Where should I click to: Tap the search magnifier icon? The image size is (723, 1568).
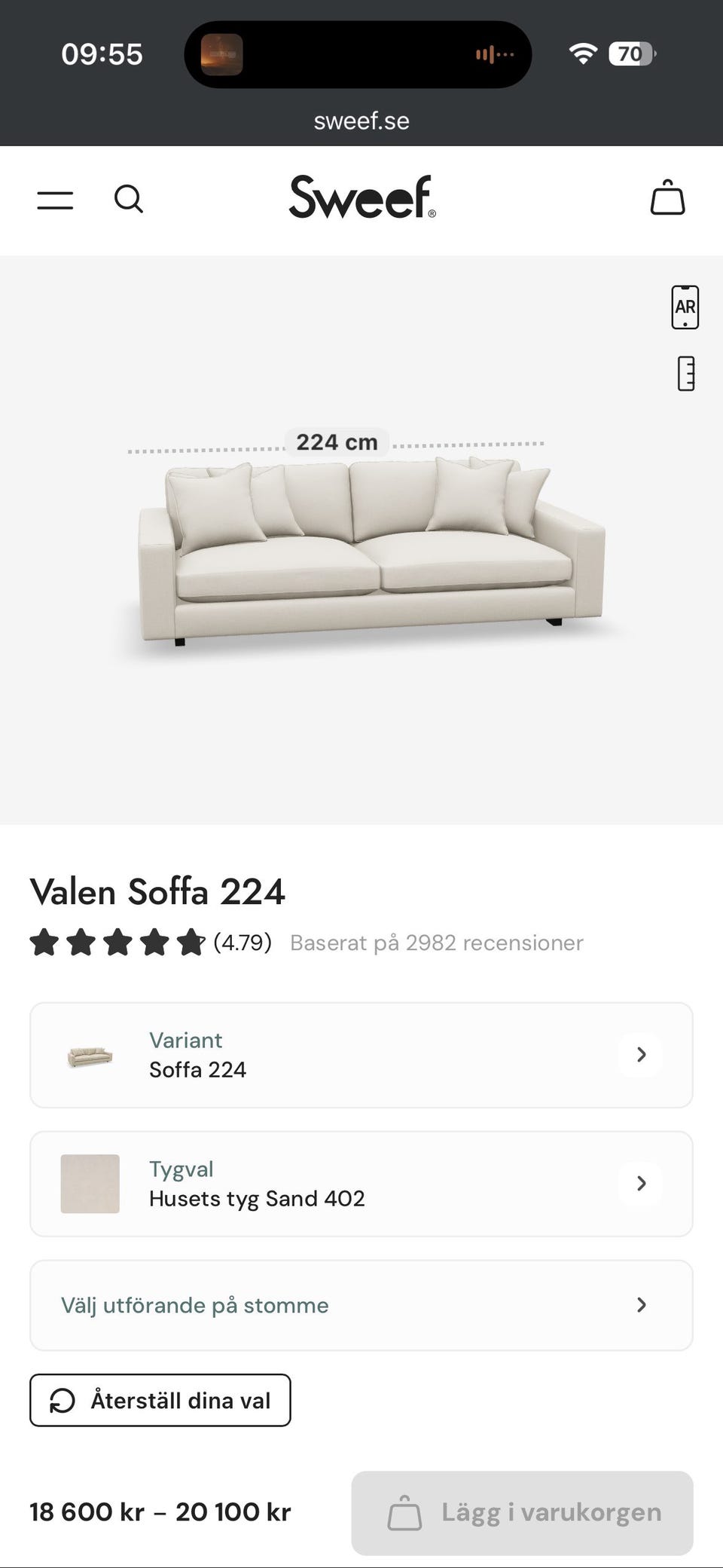[128, 200]
